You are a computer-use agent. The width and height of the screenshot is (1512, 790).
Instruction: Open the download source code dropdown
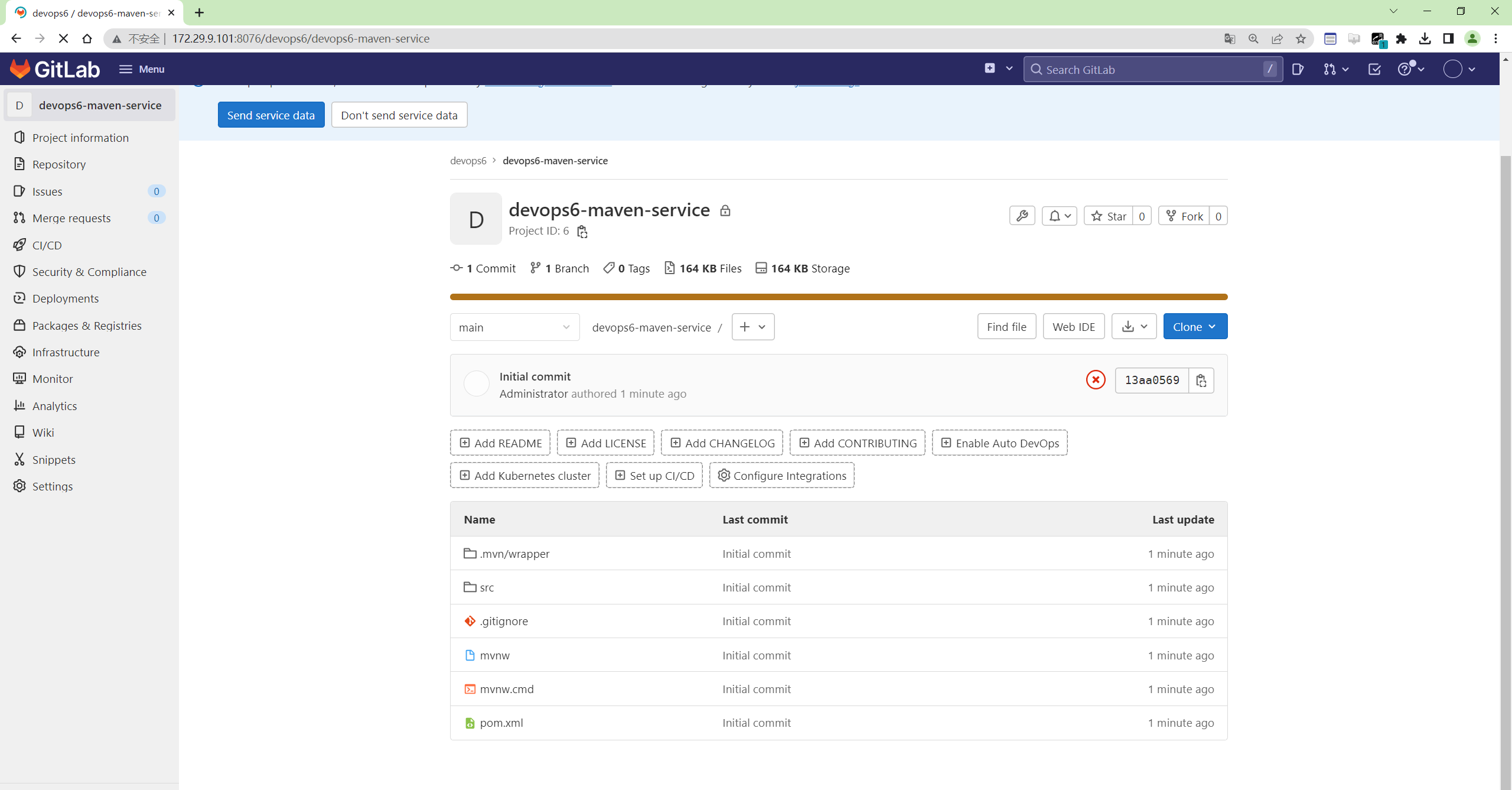pos(1134,327)
